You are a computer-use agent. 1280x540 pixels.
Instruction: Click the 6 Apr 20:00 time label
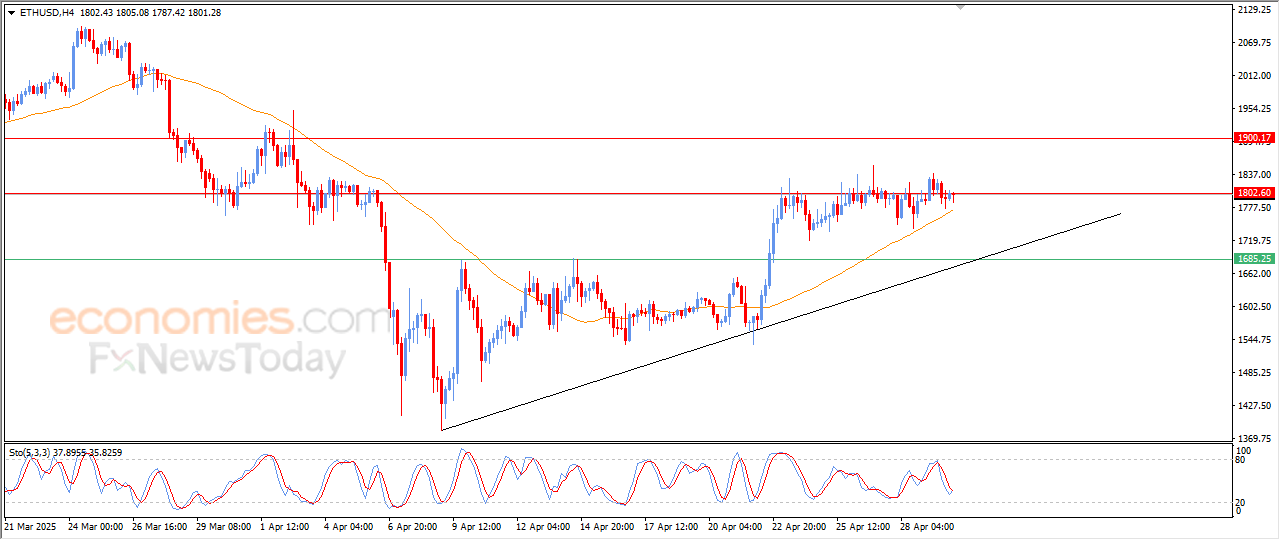(x=415, y=525)
